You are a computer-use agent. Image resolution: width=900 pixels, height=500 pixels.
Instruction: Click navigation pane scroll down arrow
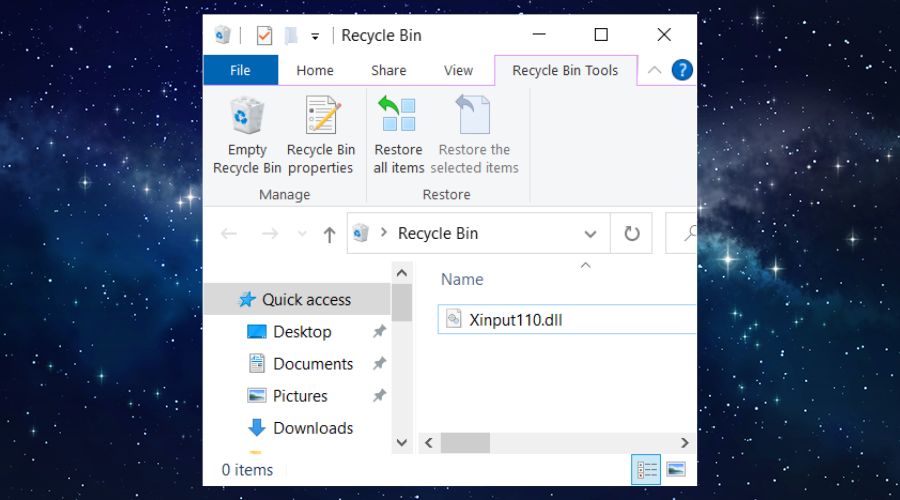click(402, 443)
